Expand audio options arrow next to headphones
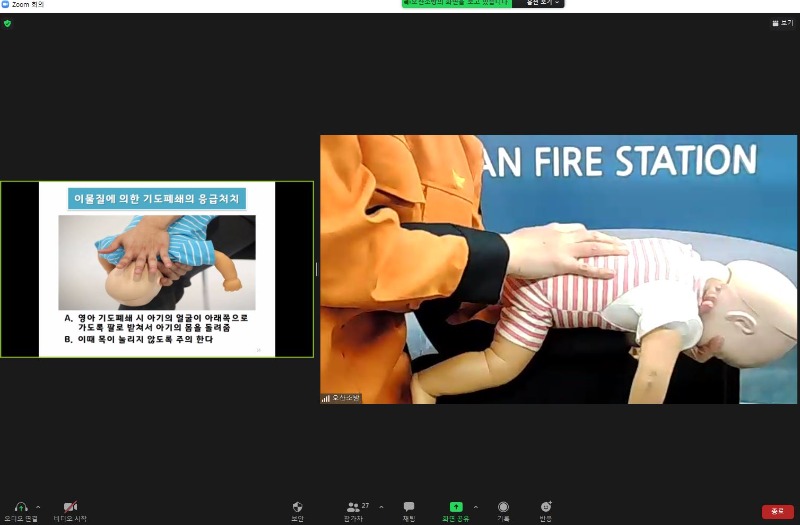The image size is (800, 525). coord(38,507)
